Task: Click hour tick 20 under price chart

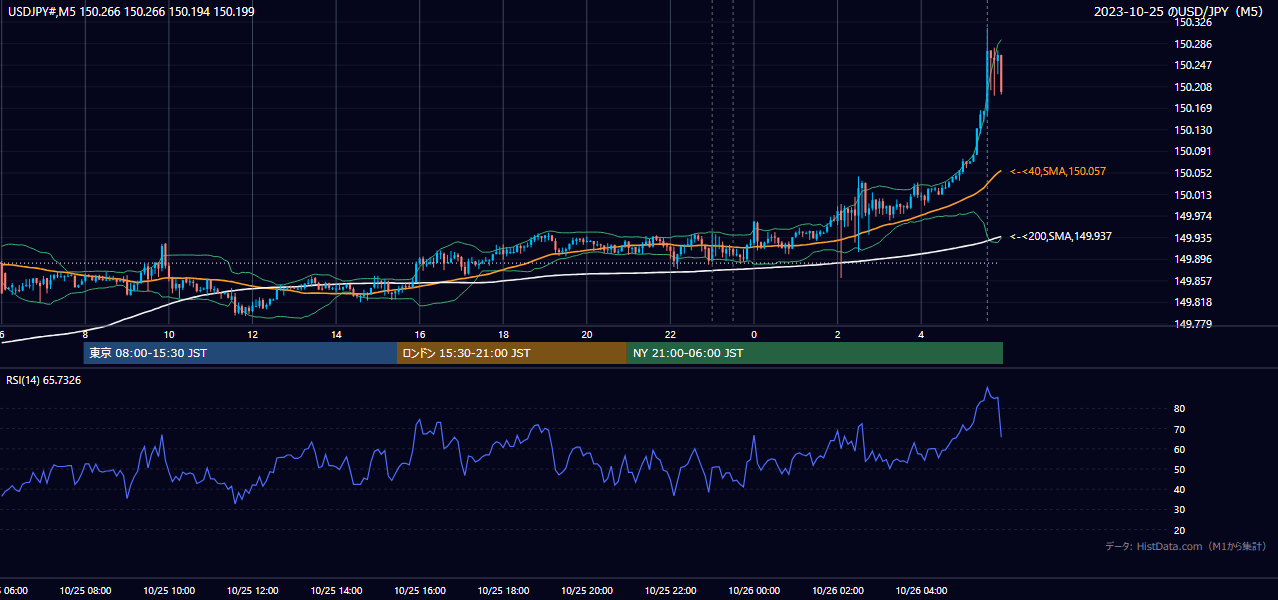Action: 586,335
